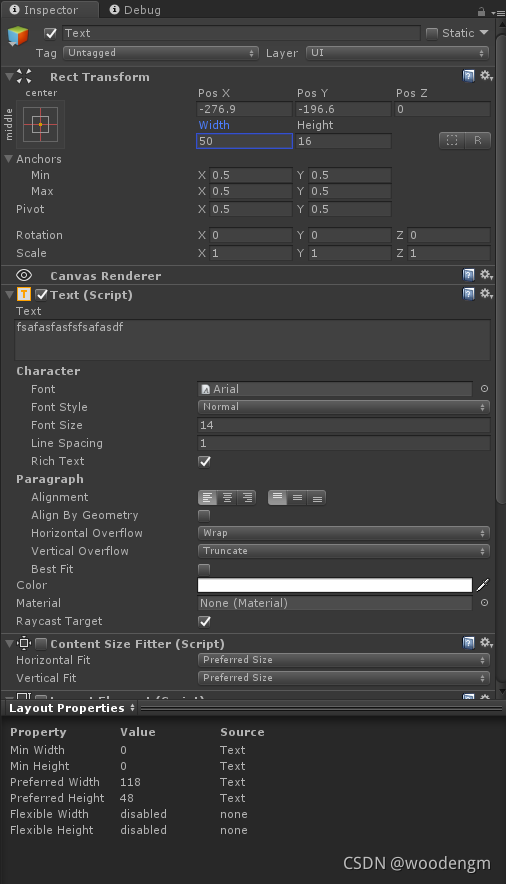Select the Inspector tab
506x884 pixels.
pos(44,10)
